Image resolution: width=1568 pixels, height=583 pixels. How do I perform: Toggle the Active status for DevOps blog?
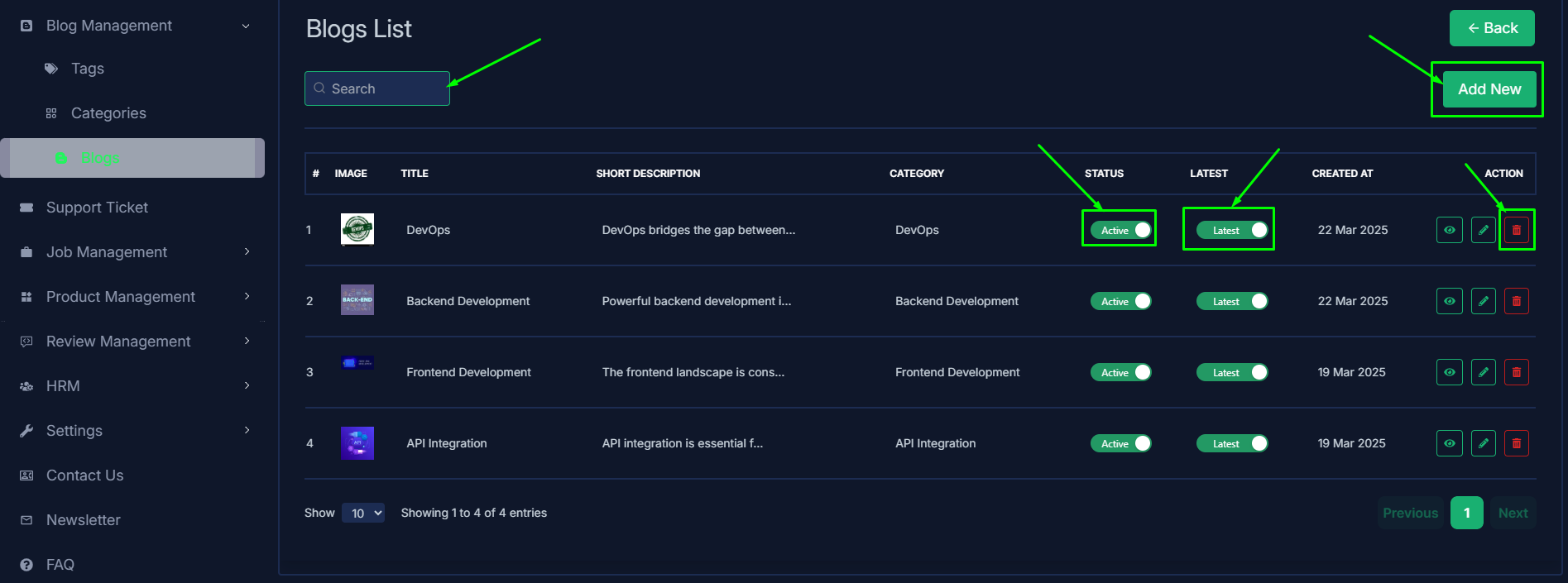pyautogui.click(x=1120, y=230)
